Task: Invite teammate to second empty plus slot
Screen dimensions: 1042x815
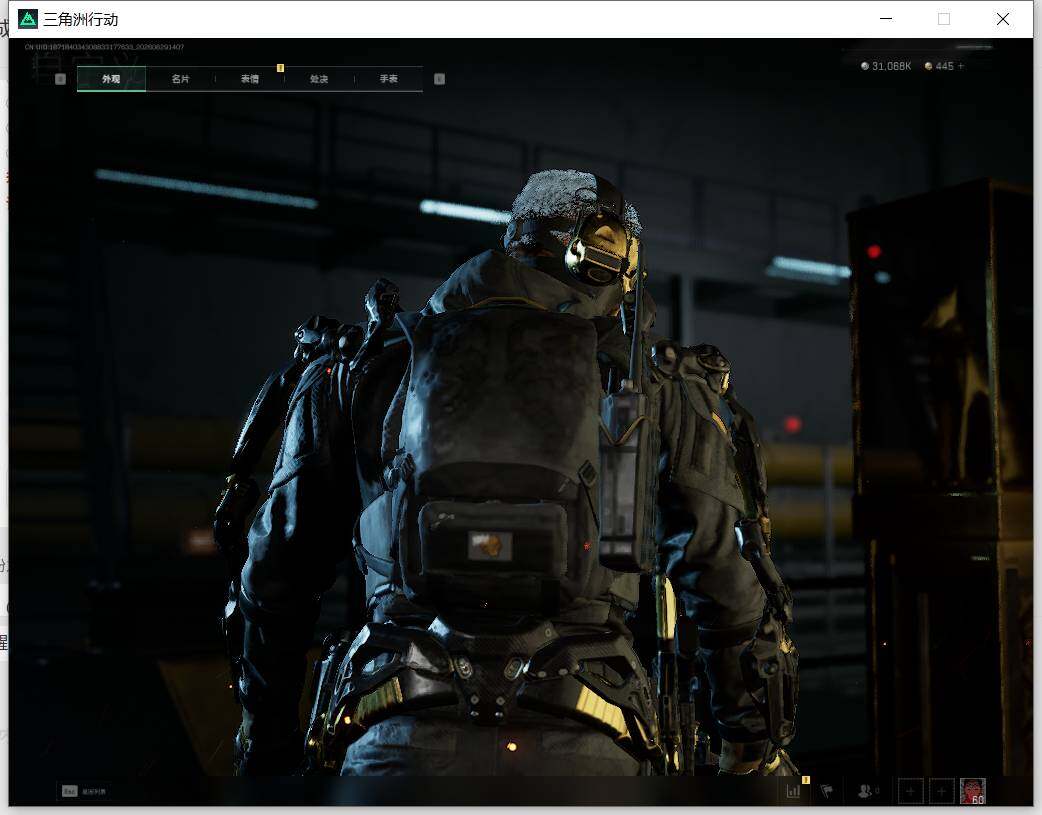Action: tap(942, 791)
